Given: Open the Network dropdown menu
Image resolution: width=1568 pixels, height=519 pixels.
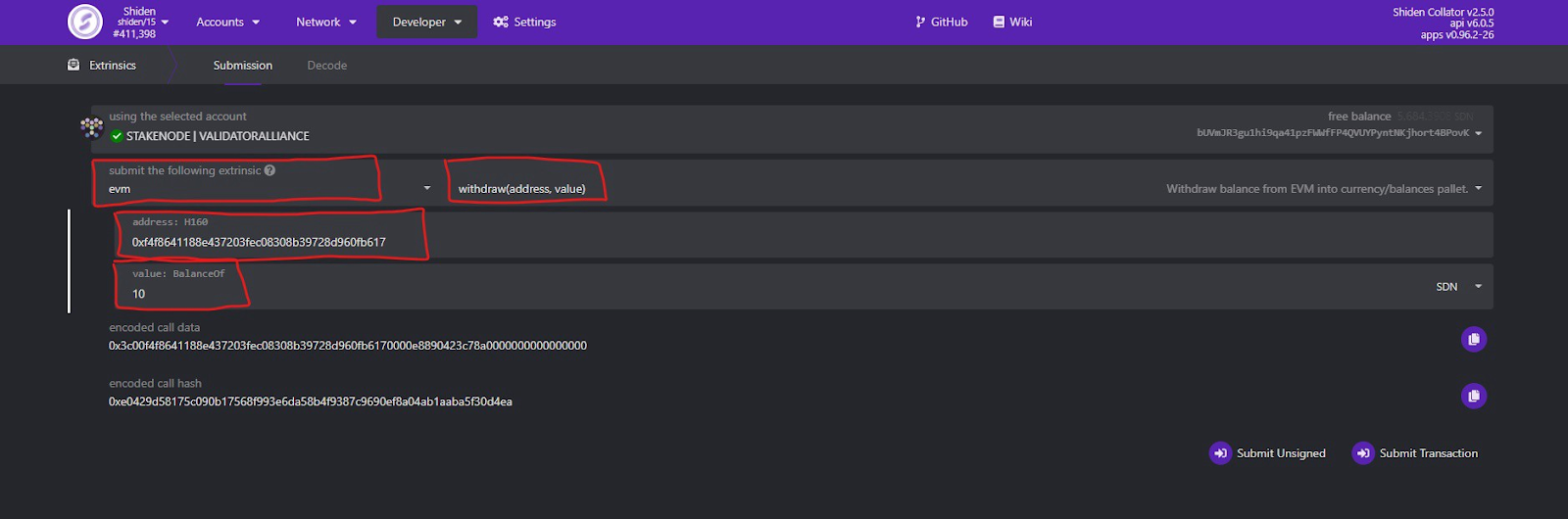Looking at the screenshot, I should (x=326, y=22).
